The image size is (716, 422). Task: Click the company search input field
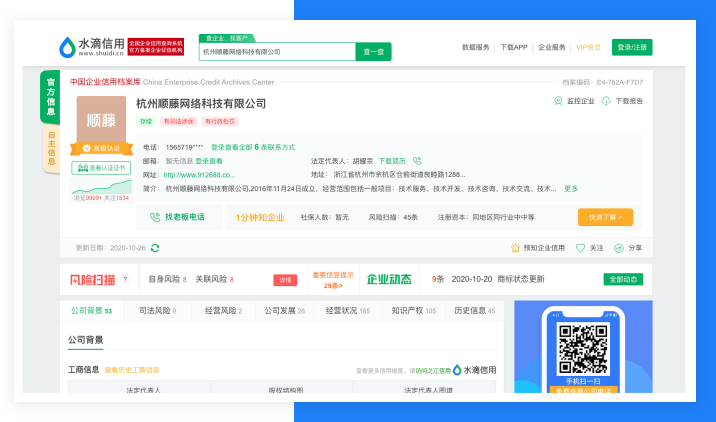pos(277,52)
